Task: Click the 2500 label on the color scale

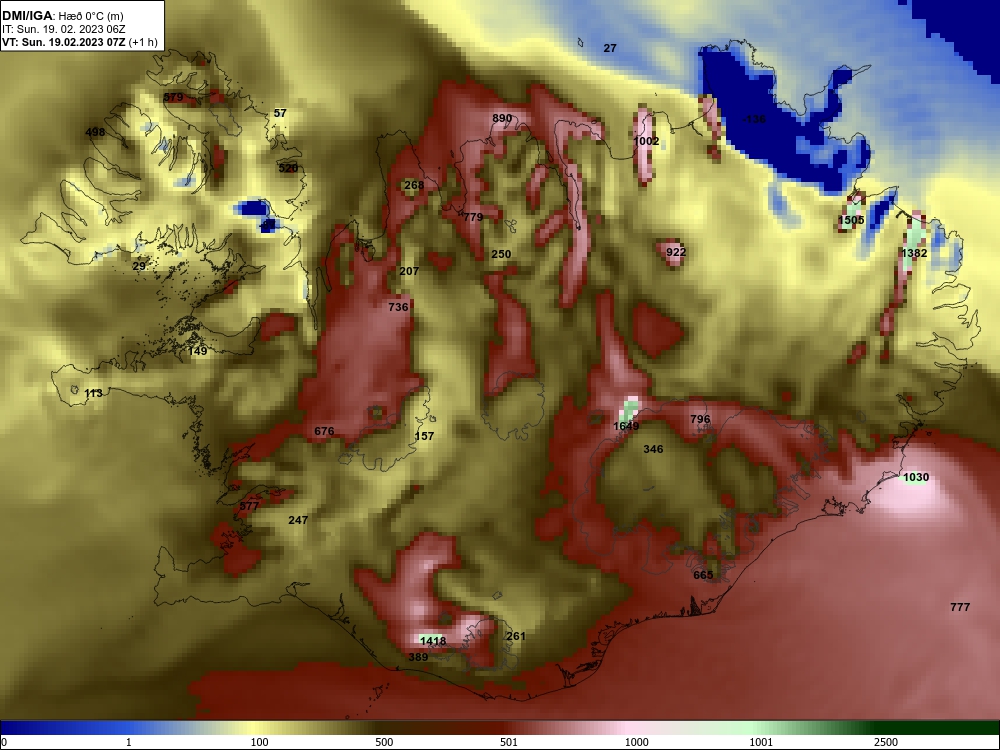Action: click(x=886, y=742)
